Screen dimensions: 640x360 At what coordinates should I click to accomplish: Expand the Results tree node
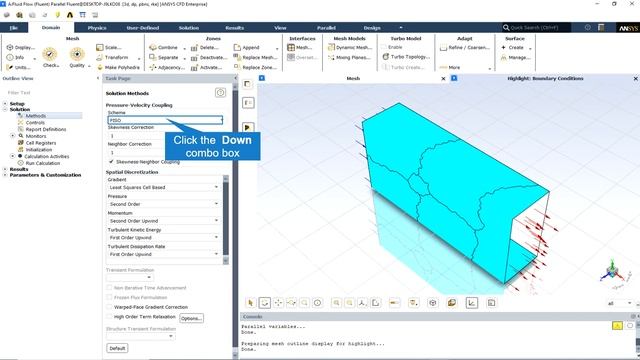click(5, 169)
